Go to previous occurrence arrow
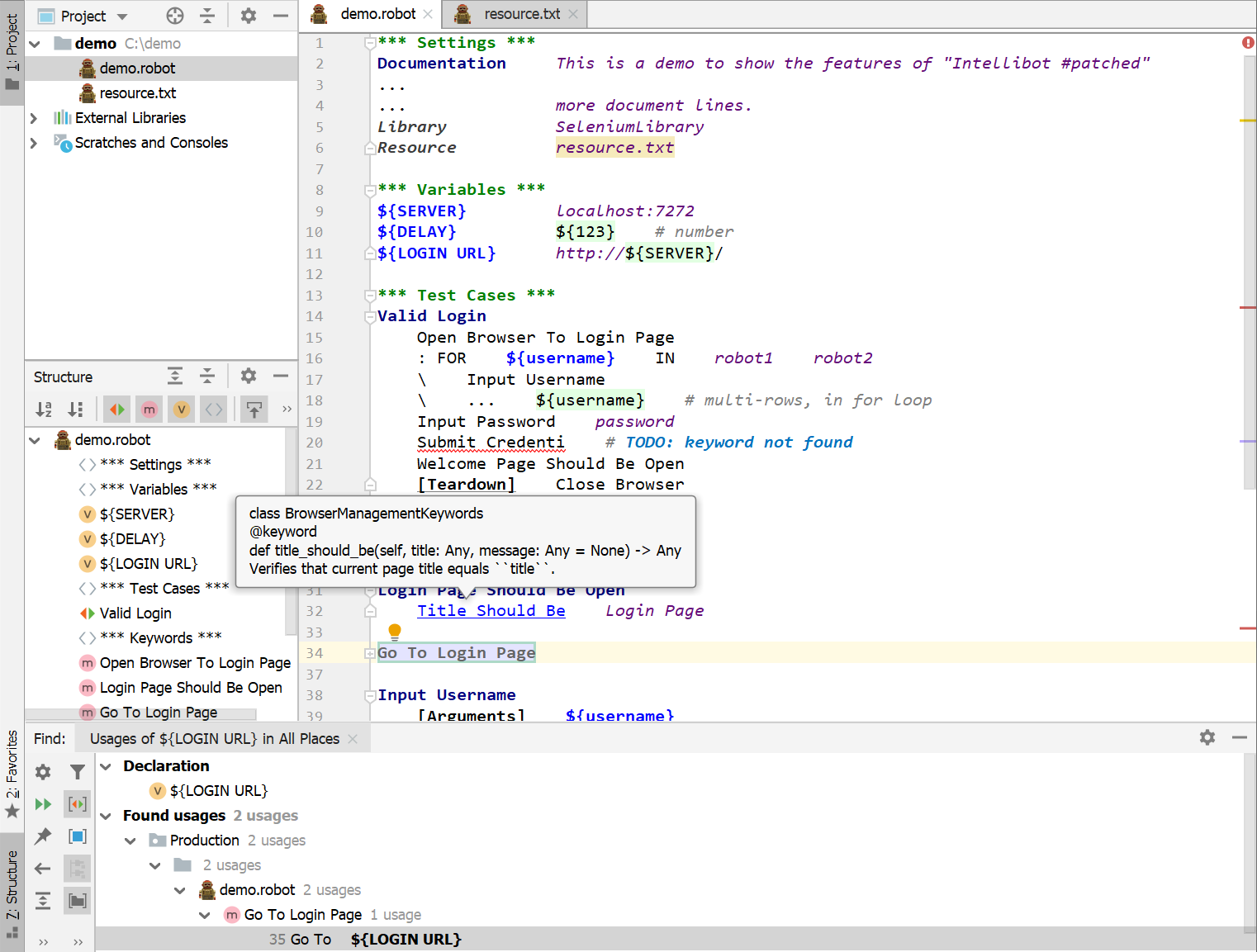Viewport: 1257px width, 952px height. [43, 869]
